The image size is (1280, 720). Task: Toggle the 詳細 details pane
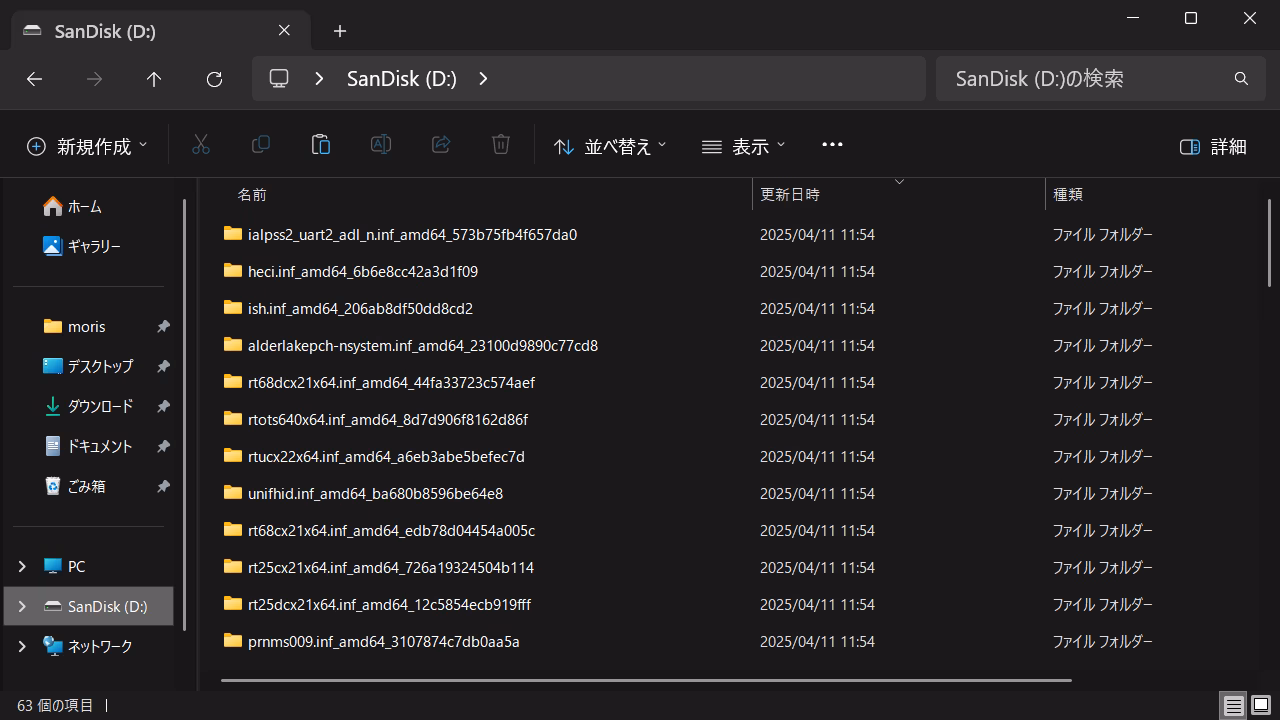(x=1213, y=147)
